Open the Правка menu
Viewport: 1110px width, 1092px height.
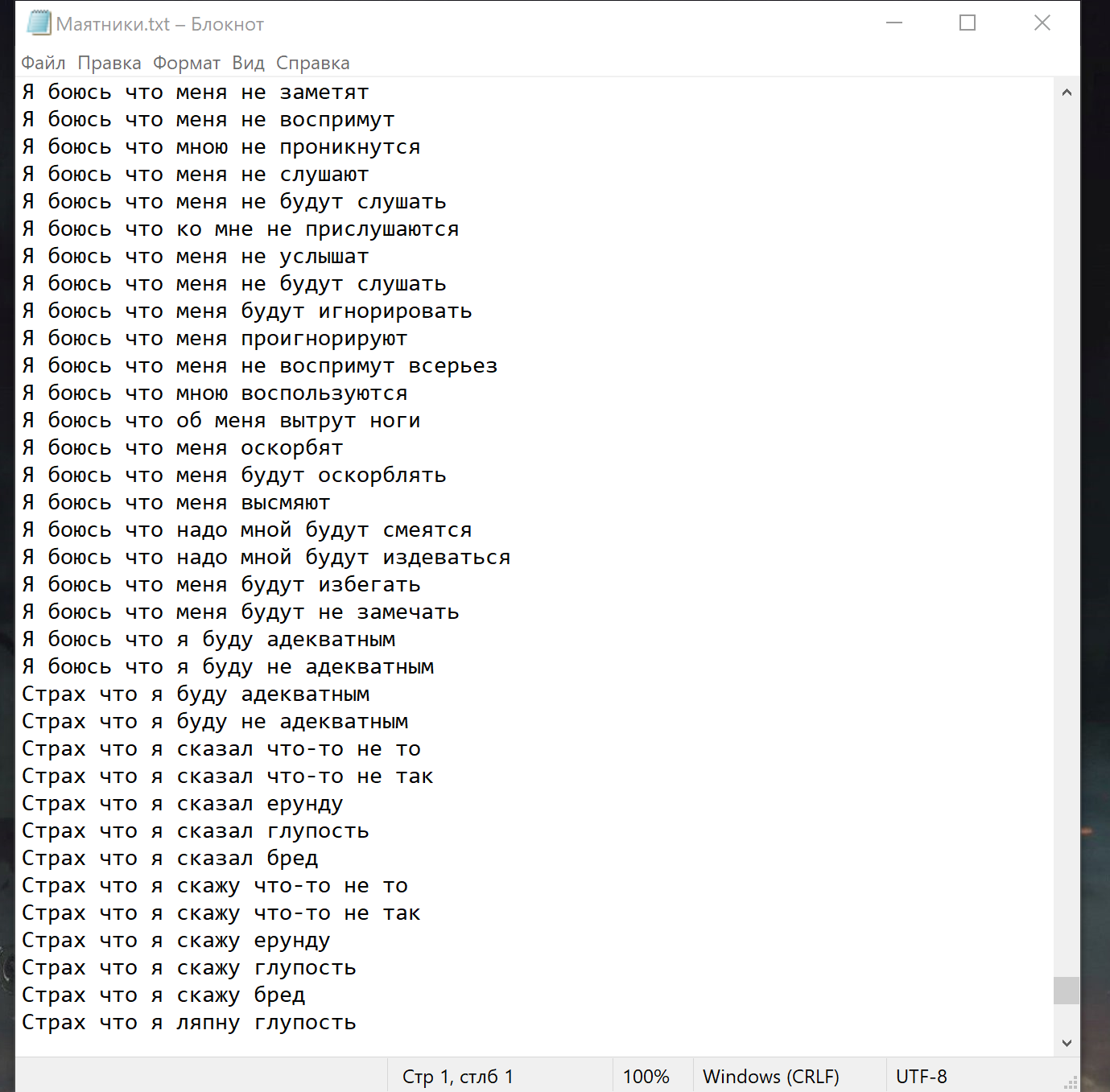coord(109,63)
